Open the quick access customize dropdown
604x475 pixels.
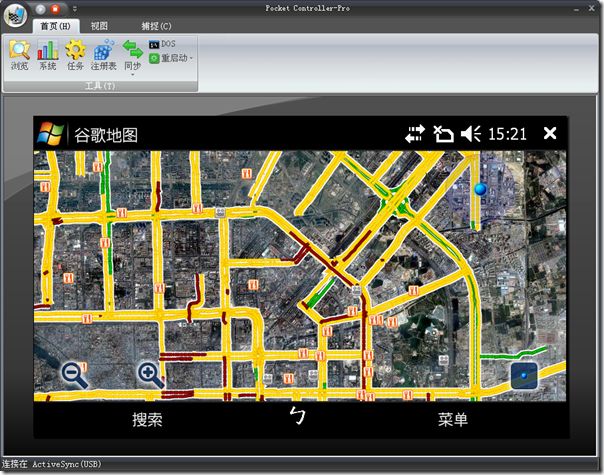[x=75, y=8]
